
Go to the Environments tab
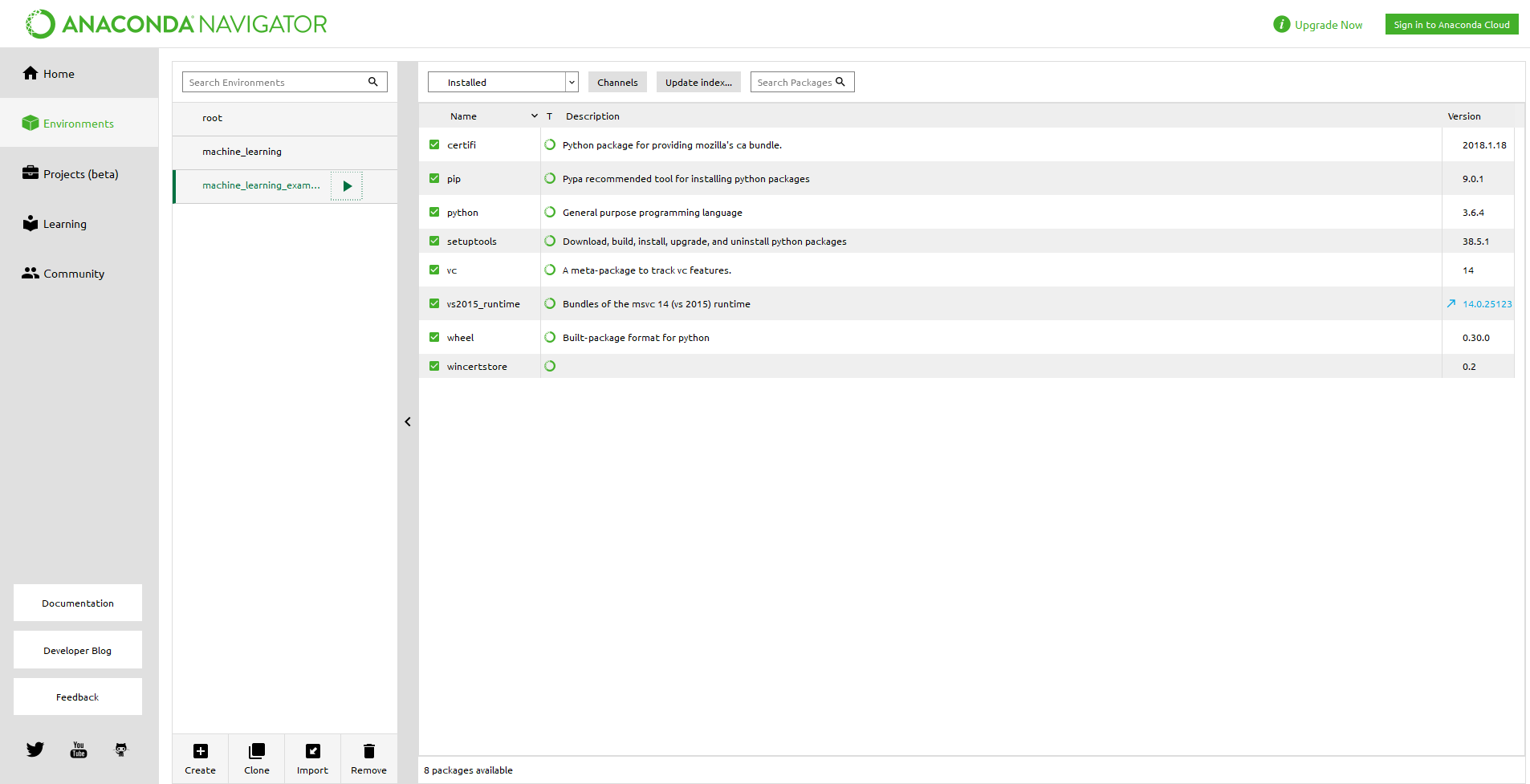(79, 123)
